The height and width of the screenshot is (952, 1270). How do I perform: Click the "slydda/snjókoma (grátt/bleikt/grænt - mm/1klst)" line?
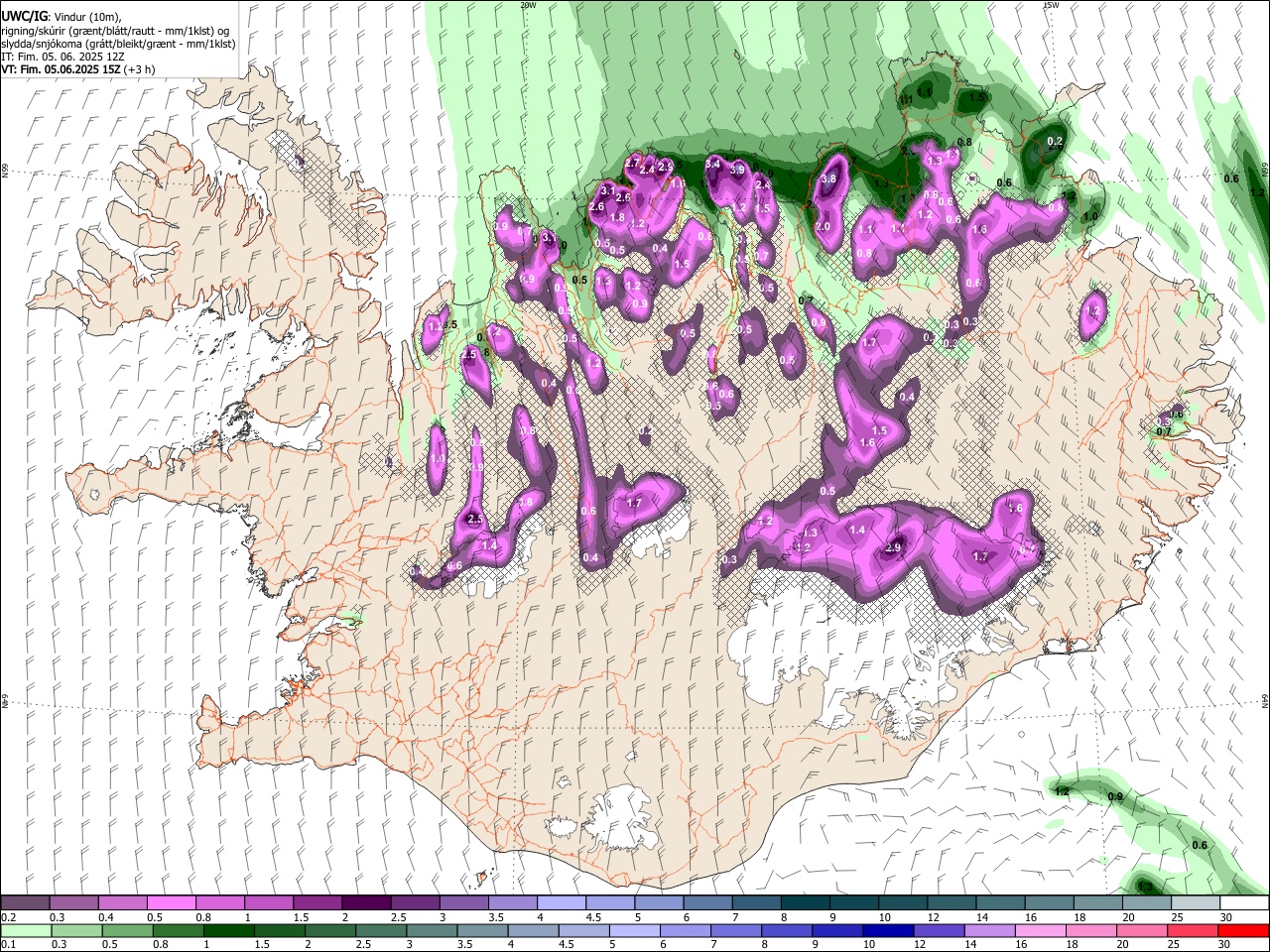118,44
